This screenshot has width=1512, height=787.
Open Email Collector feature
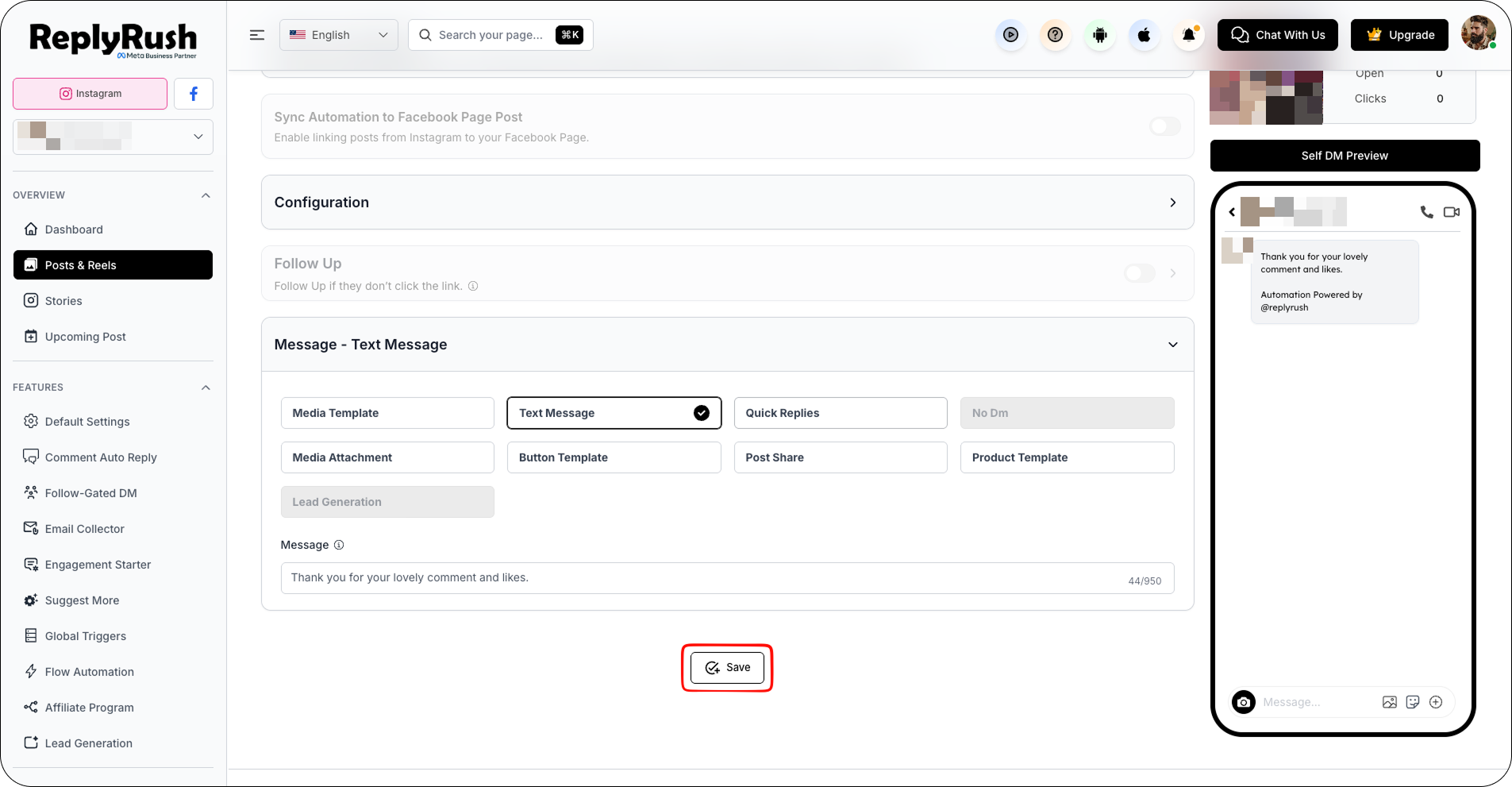(113, 529)
